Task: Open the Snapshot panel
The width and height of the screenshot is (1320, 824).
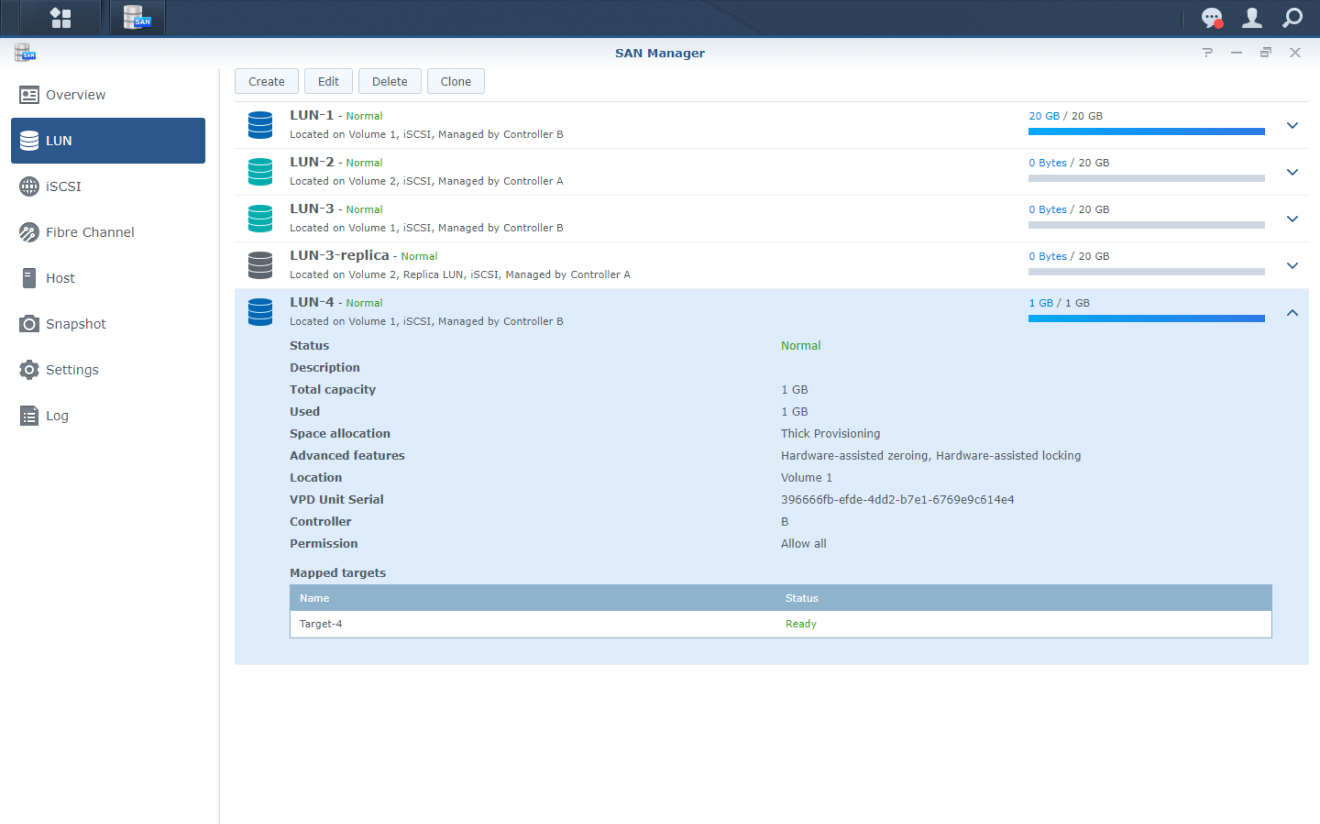Action: click(69, 323)
